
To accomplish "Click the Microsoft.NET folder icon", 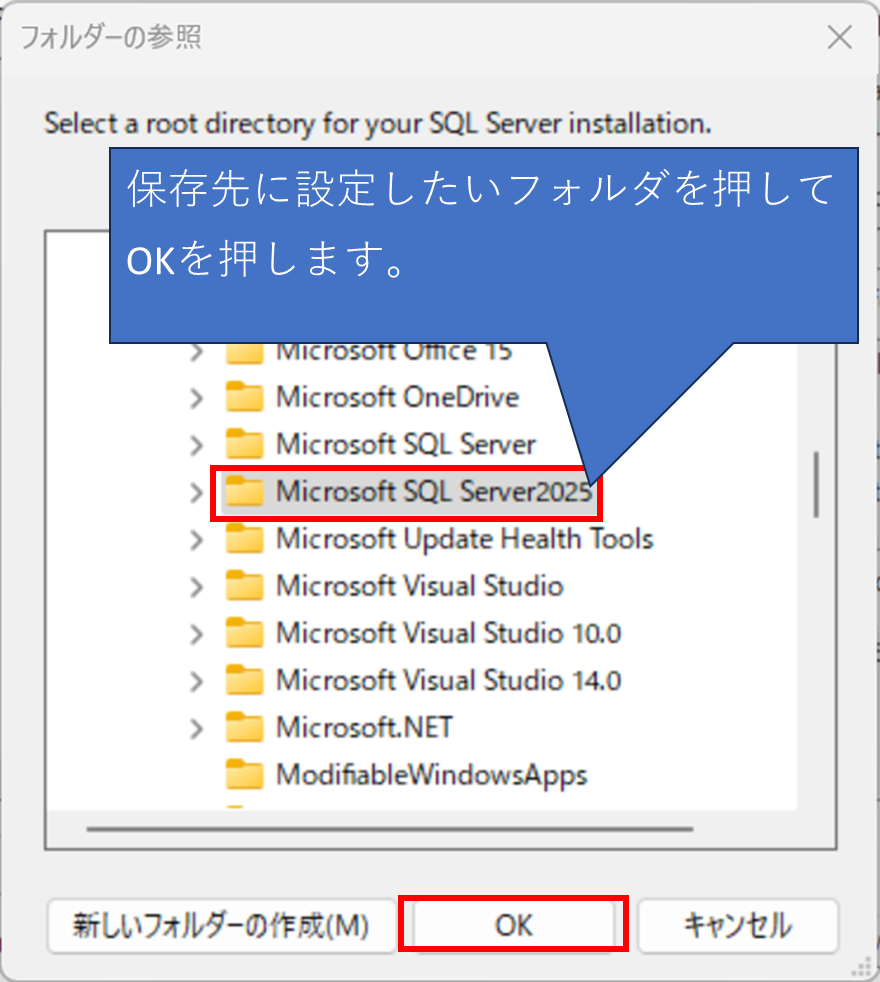I will (244, 728).
